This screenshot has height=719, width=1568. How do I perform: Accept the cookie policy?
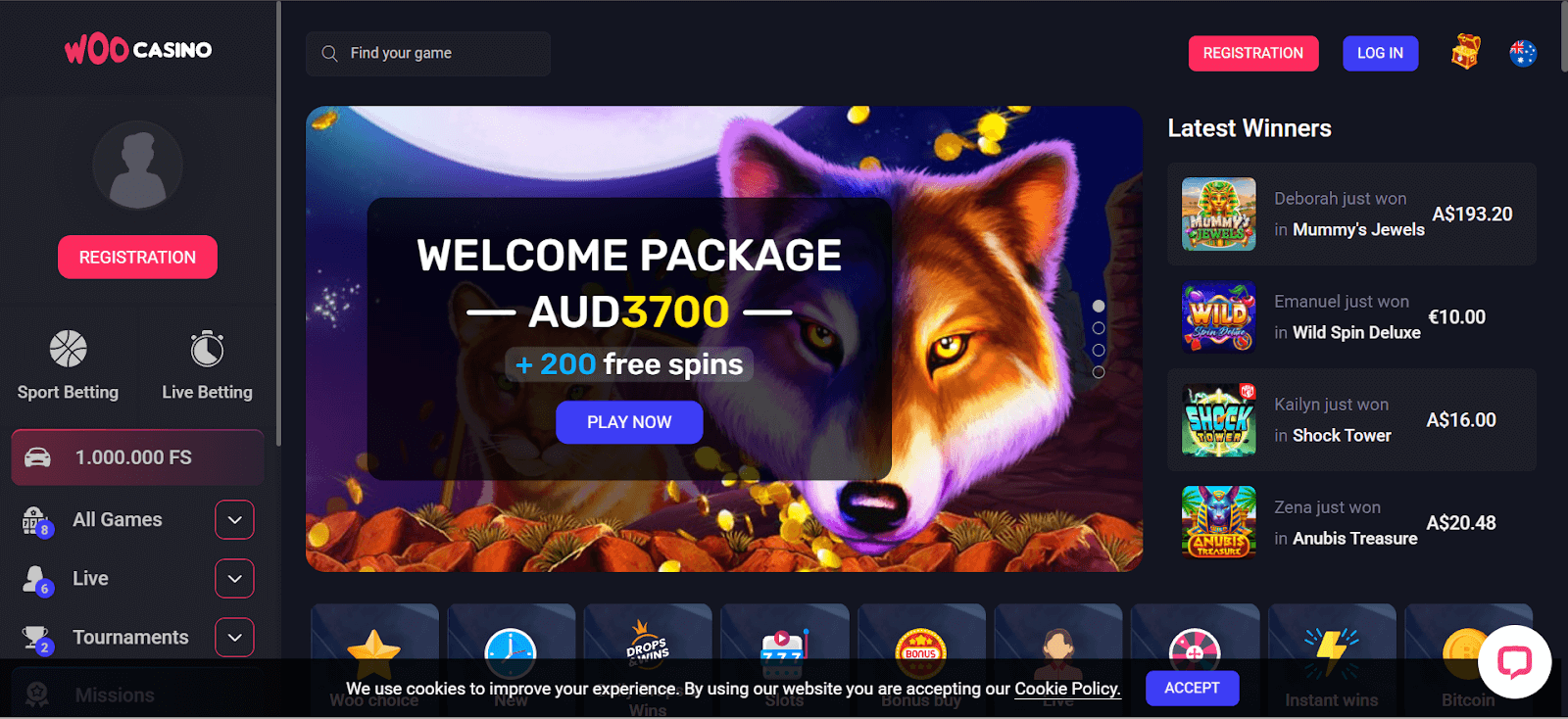coord(1192,689)
